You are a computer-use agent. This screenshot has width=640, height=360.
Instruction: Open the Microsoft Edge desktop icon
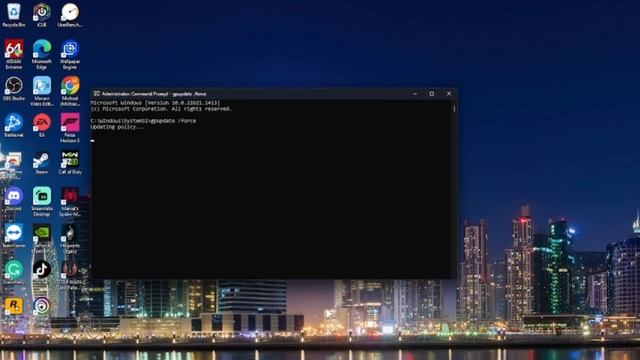pos(42,54)
